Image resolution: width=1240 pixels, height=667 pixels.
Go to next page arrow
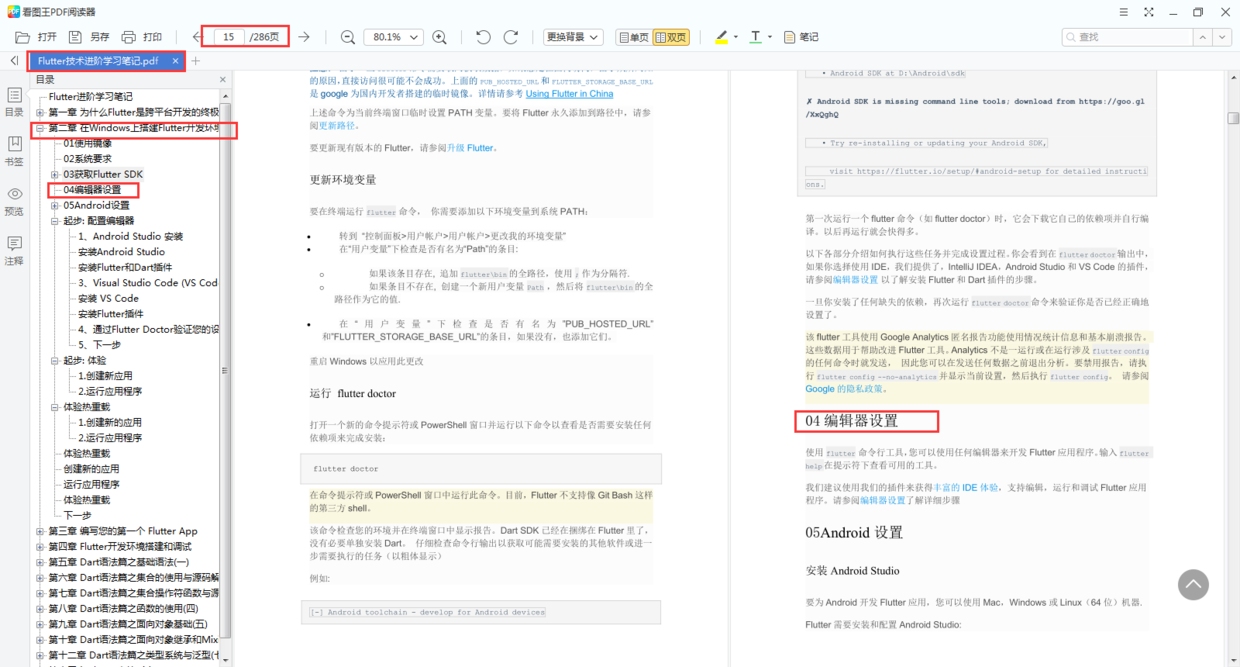tap(303, 37)
